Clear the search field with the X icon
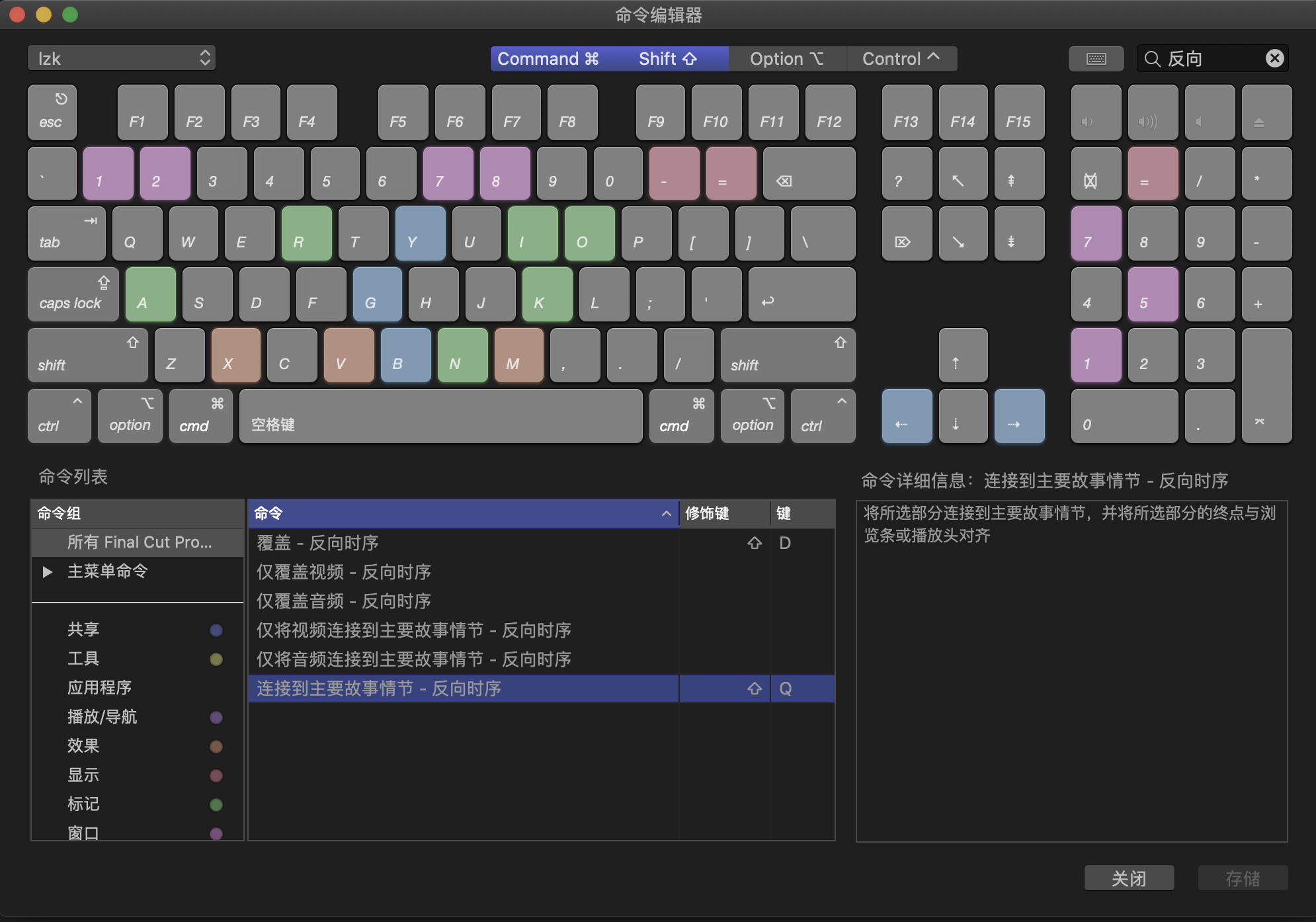 tap(1276, 58)
